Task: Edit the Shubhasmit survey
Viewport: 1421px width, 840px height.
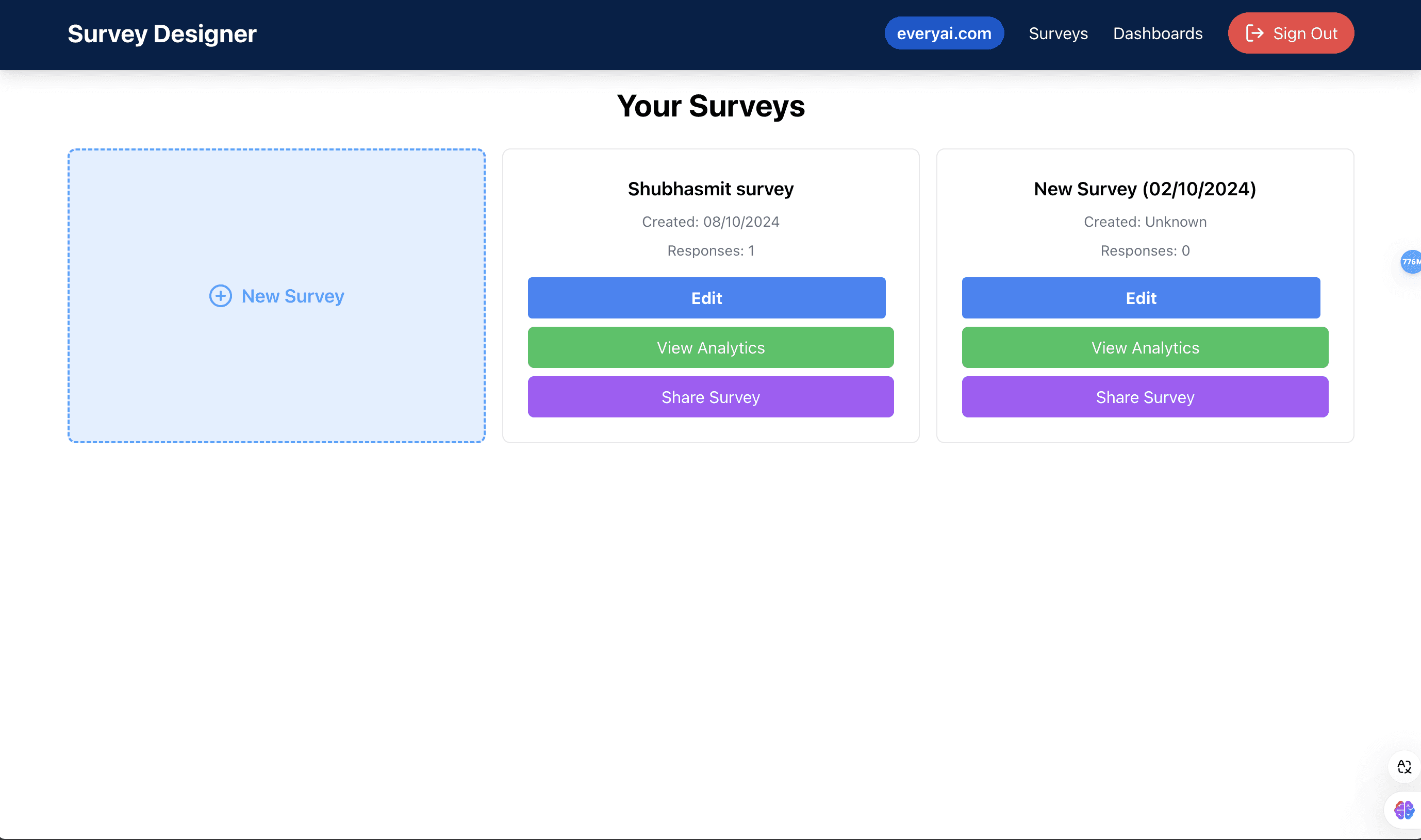Action: click(x=706, y=298)
